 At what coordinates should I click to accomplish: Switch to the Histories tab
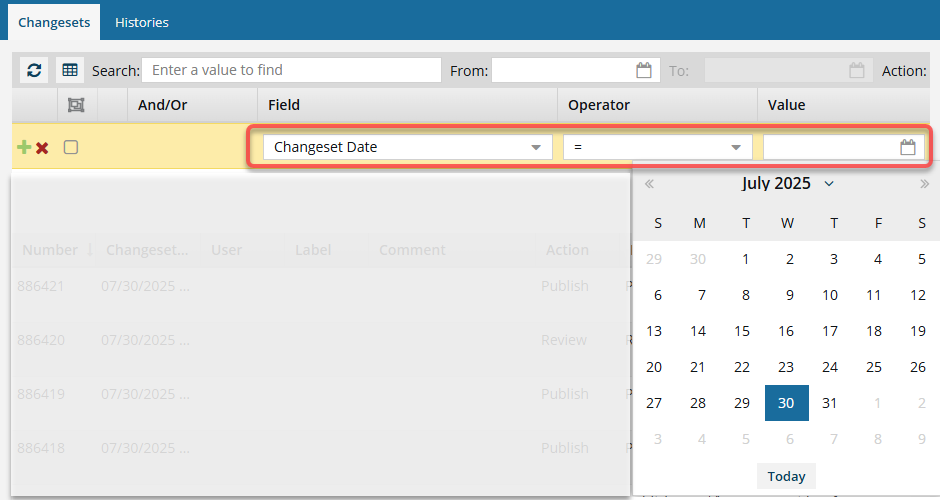pyautogui.click(x=141, y=22)
